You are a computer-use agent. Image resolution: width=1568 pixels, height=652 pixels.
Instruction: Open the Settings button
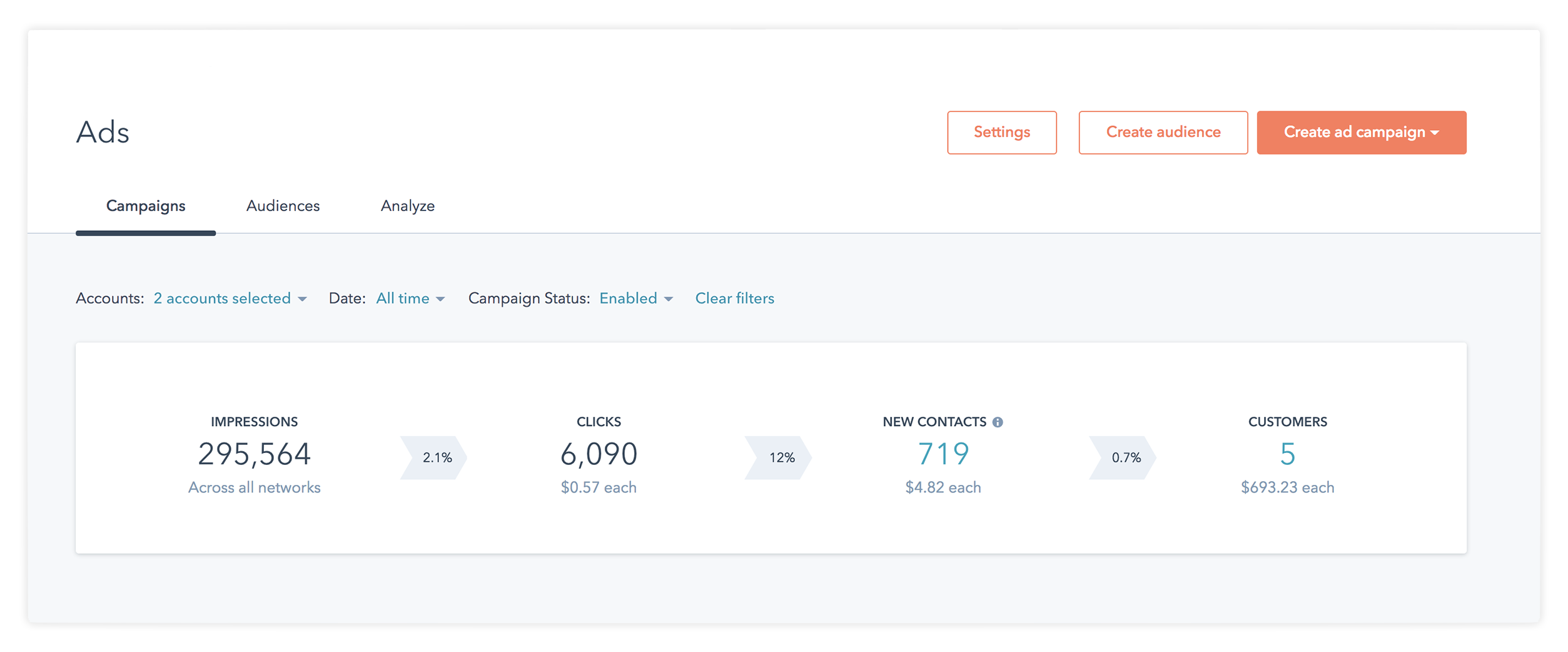[1002, 133]
